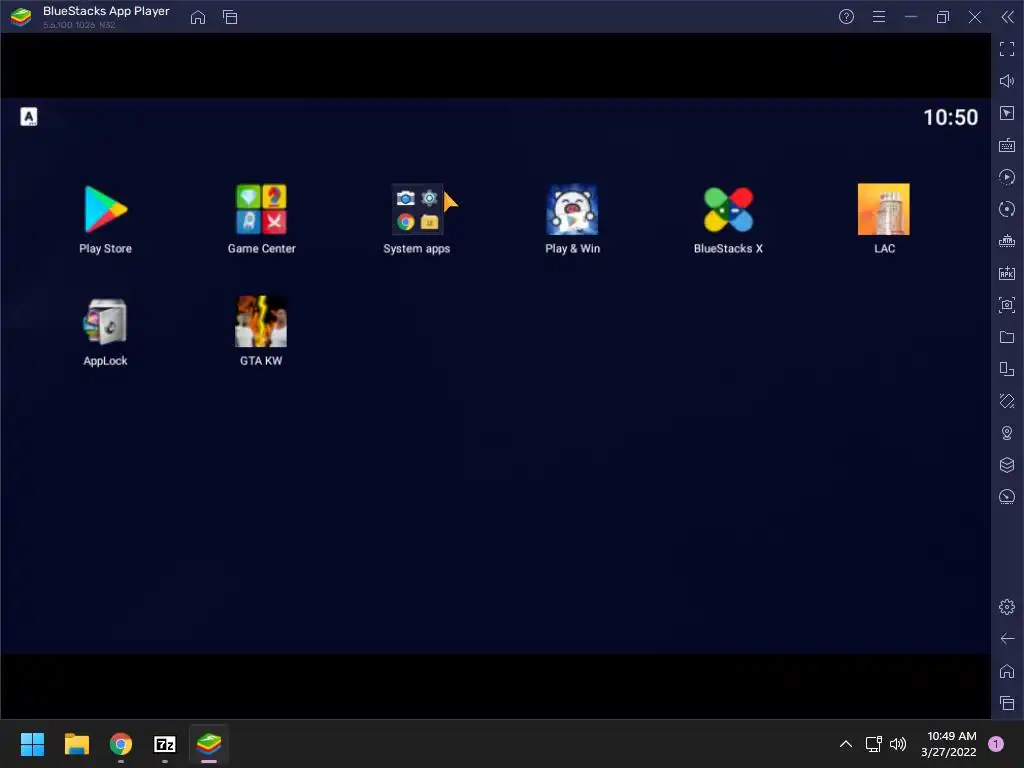Click the recent apps icon in the sidebar
Screen dimensions: 1024x768
(1007, 703)
